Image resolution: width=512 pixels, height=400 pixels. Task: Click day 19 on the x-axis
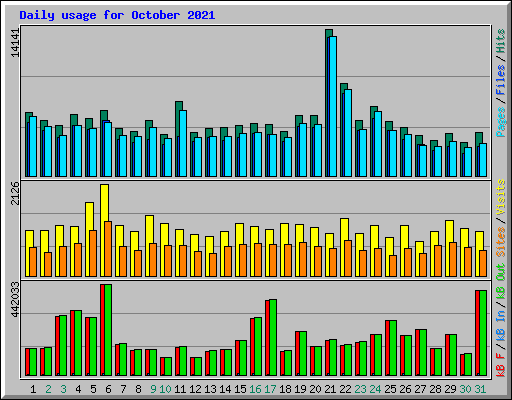pos(300,389)
